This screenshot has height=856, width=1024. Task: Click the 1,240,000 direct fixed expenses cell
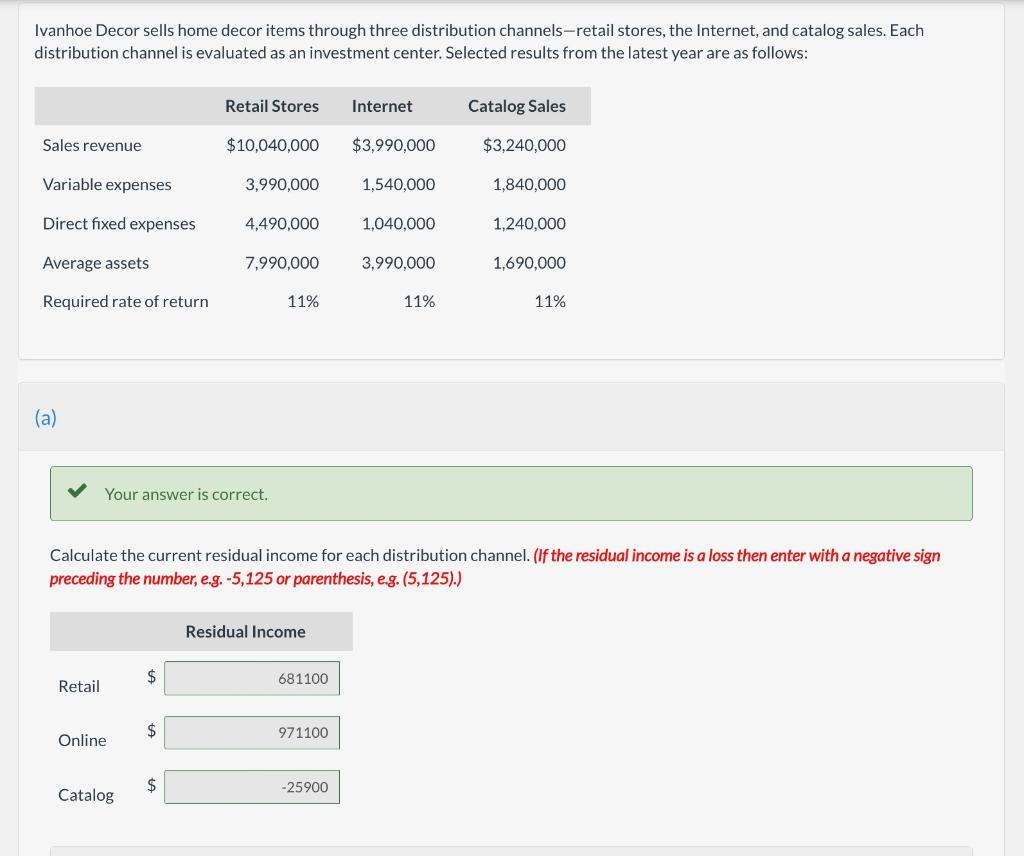pos(529,223)
